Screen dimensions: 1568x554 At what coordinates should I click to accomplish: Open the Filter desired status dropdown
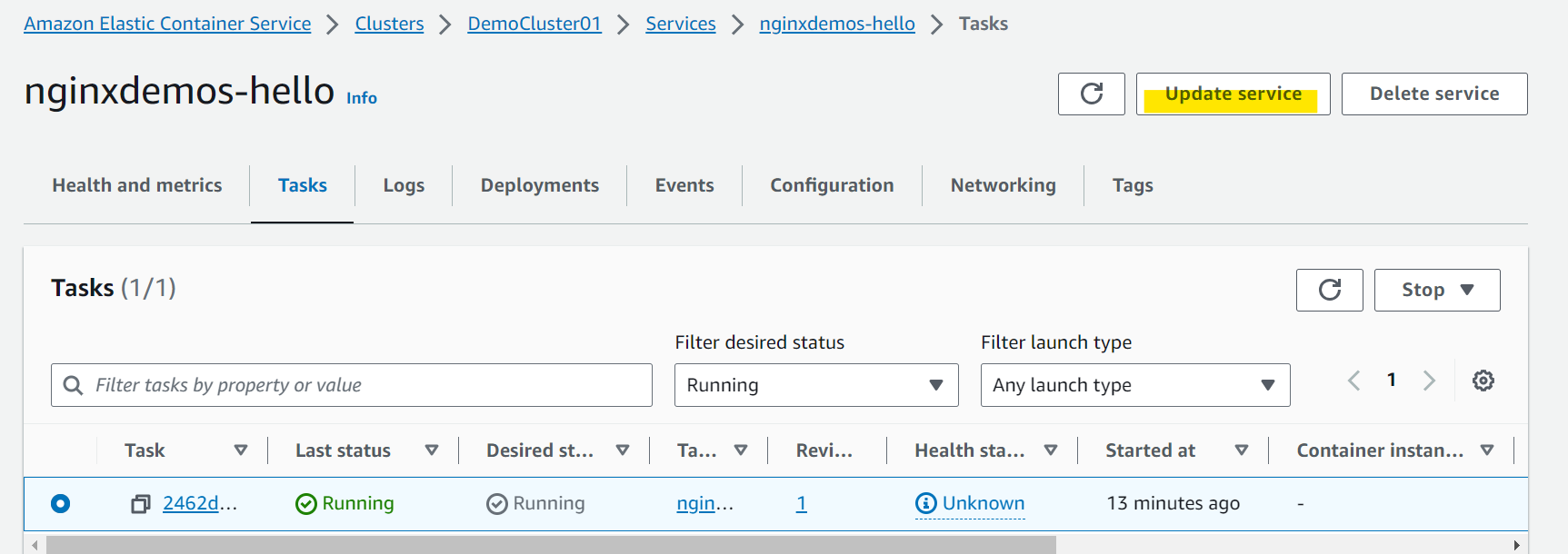(816, 385)
